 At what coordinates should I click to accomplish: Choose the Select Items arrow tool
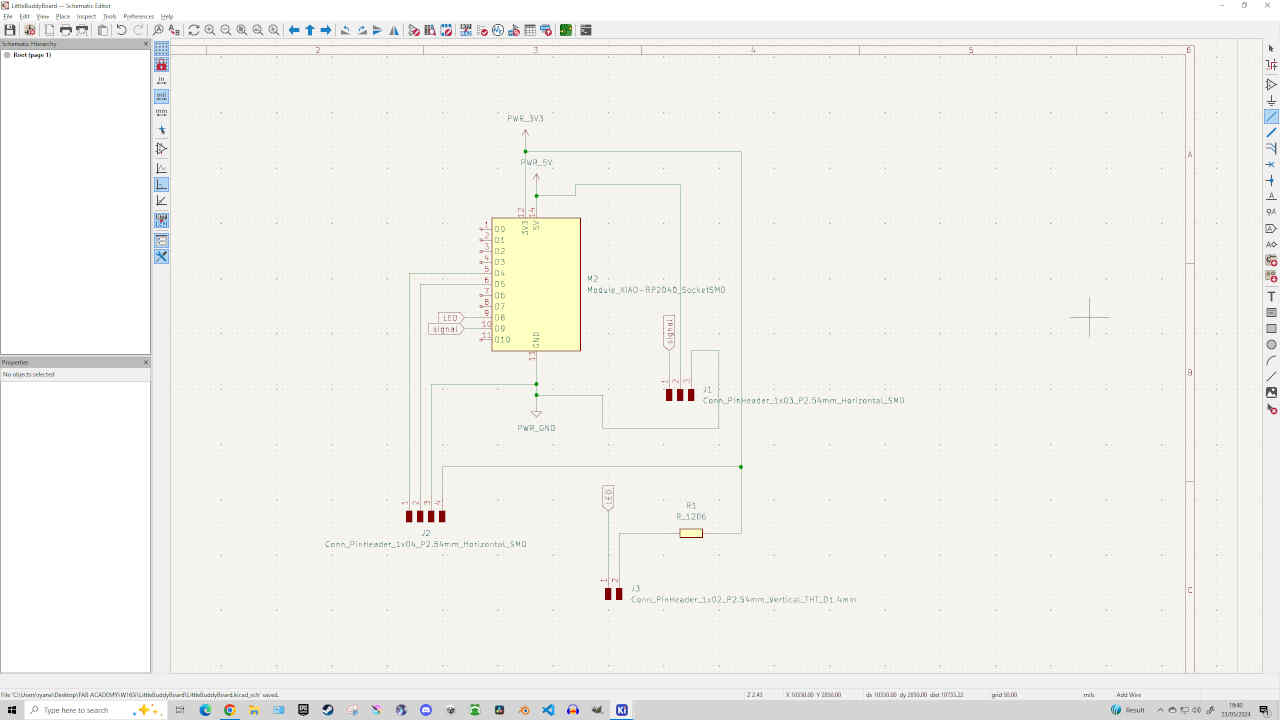pos(1272,48)
